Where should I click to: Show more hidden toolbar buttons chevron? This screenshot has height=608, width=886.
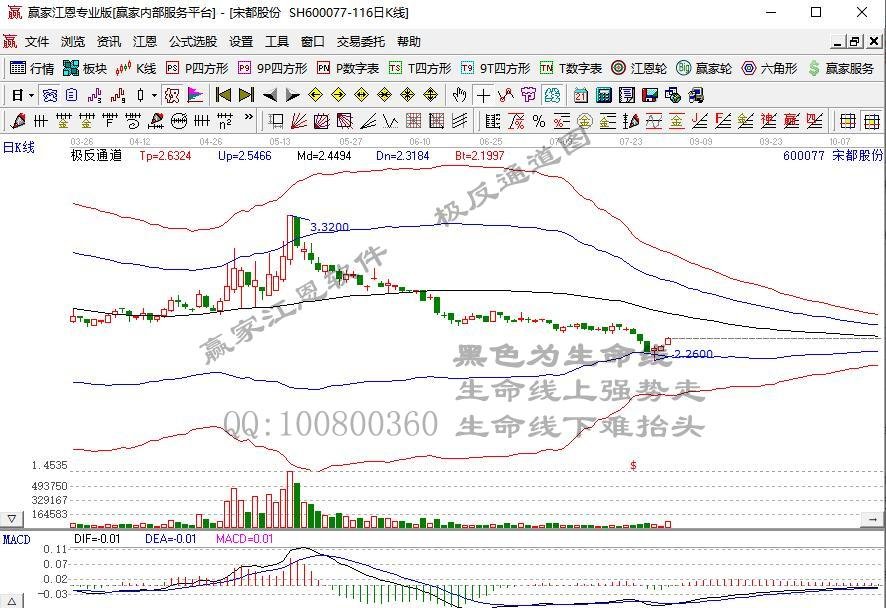pyautogui.click(x=248, y=118)
